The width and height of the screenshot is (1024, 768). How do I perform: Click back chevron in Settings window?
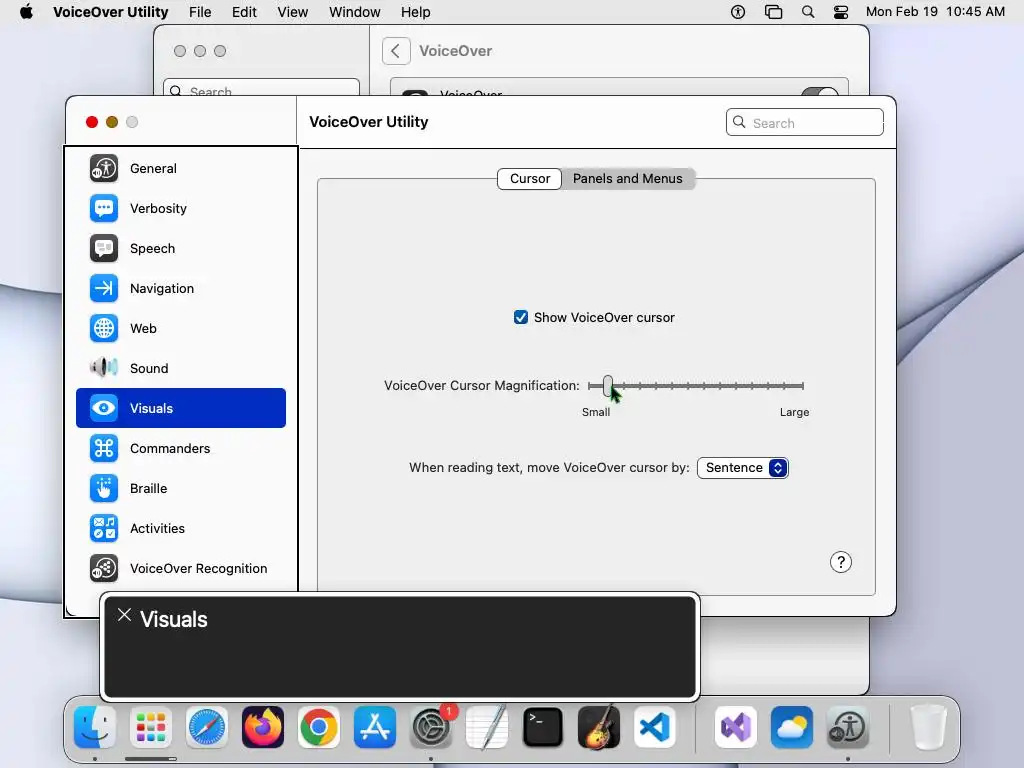pyautogui.click(x=396, y=51)
